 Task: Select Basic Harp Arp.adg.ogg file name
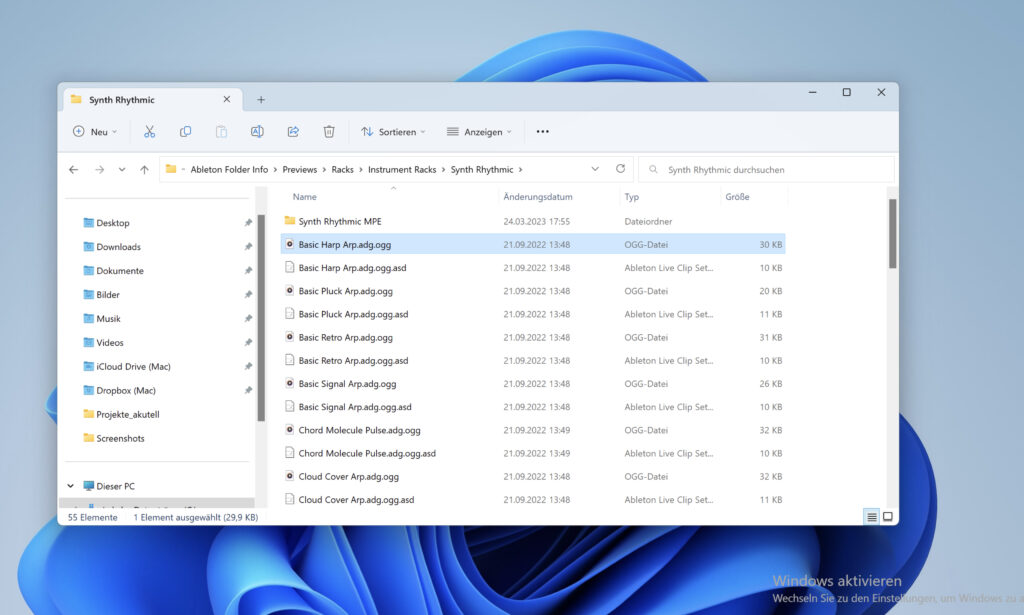[345, 244]
